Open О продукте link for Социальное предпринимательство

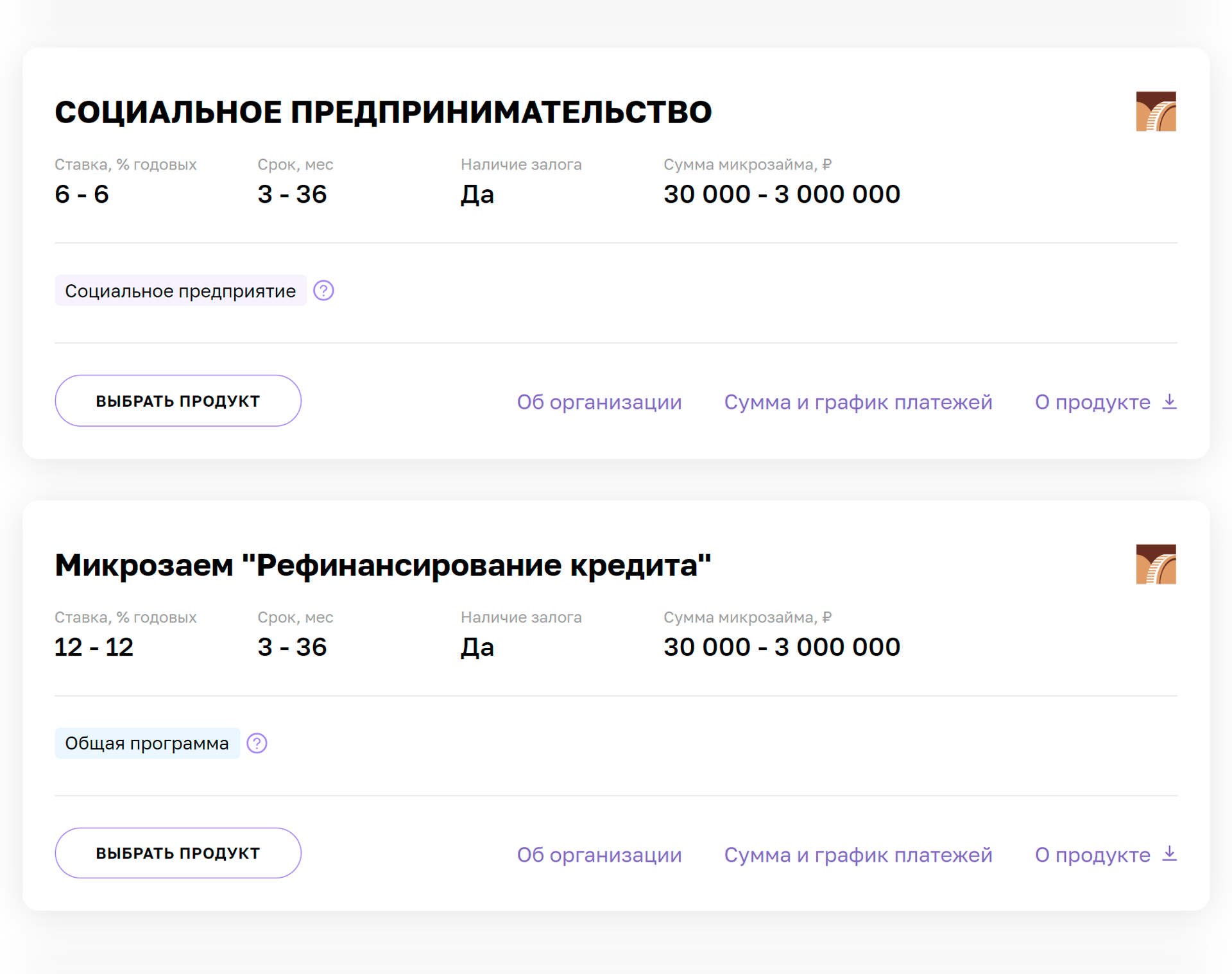(x=1092, y=402)
